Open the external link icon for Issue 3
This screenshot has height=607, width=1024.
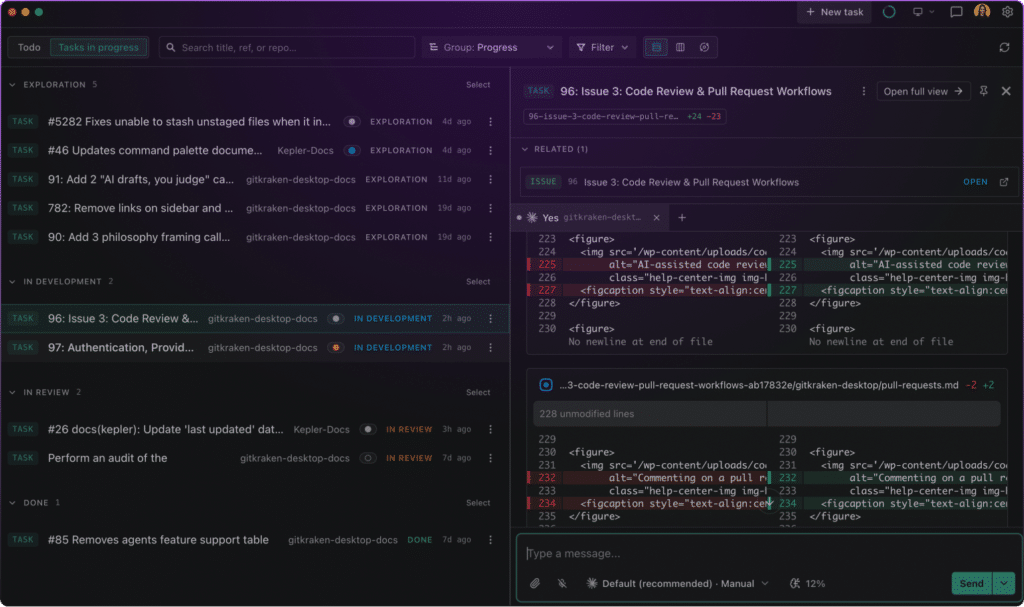coord(1004,182)
